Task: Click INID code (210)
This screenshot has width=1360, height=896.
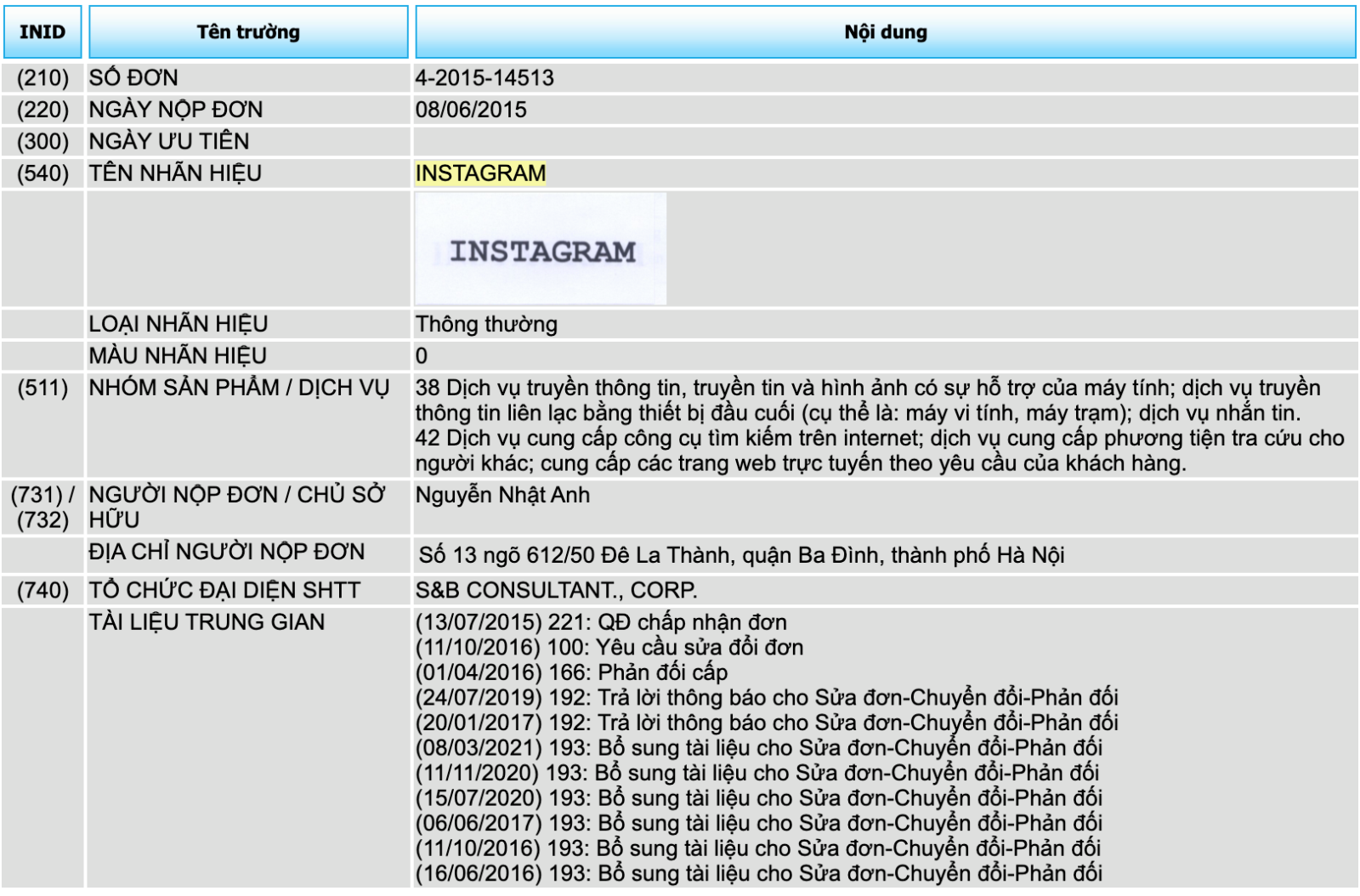Action: coord(42,78)
